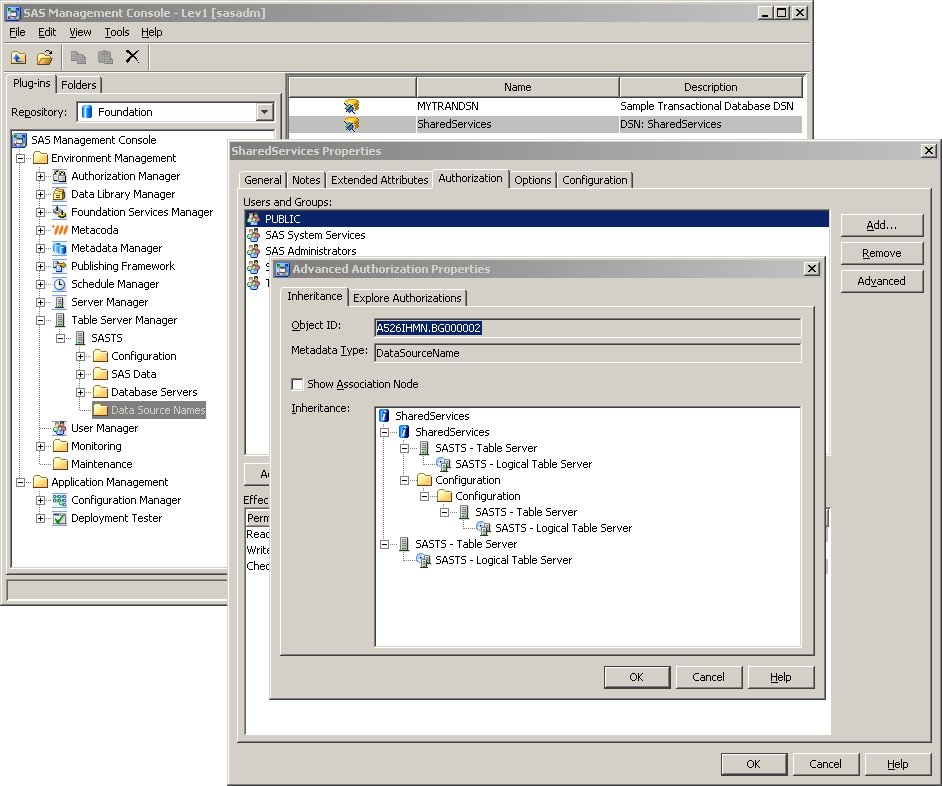Open the Repository dropdown
The height and width of the screenshot is (786, 942).
[264, 112]
